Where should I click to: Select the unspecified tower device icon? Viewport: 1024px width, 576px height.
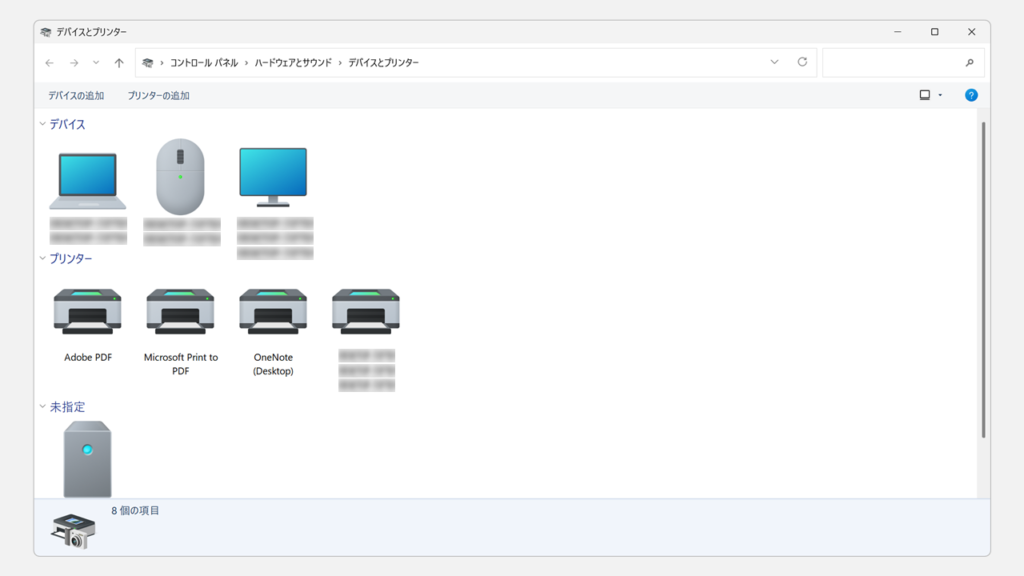[x=88, y=458]
